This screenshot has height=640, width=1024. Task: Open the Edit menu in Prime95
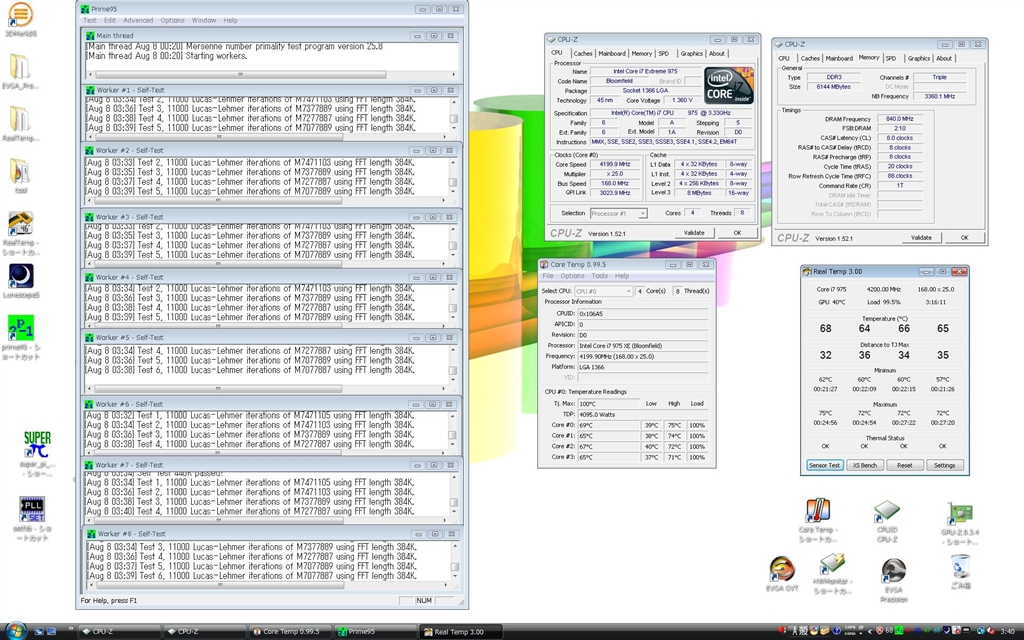[x=110, y=20]
